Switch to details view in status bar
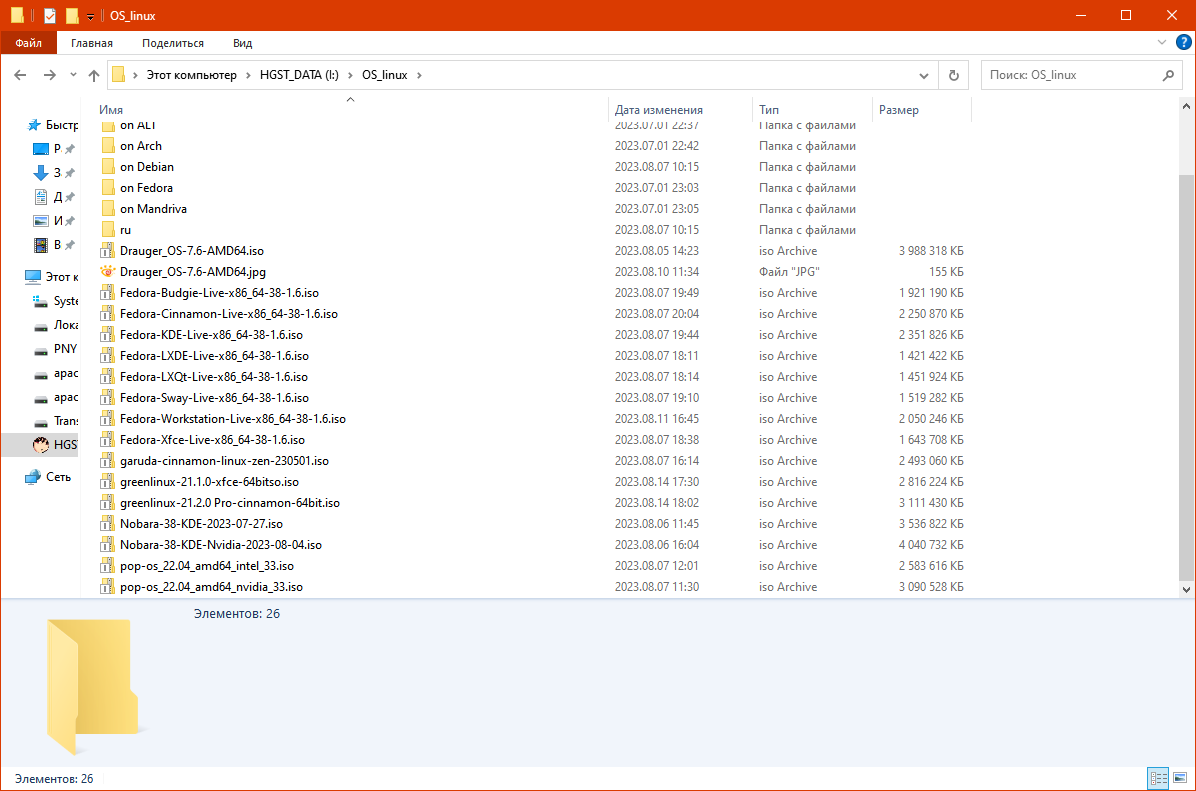1196x791 pixels. click(1158, 778)
